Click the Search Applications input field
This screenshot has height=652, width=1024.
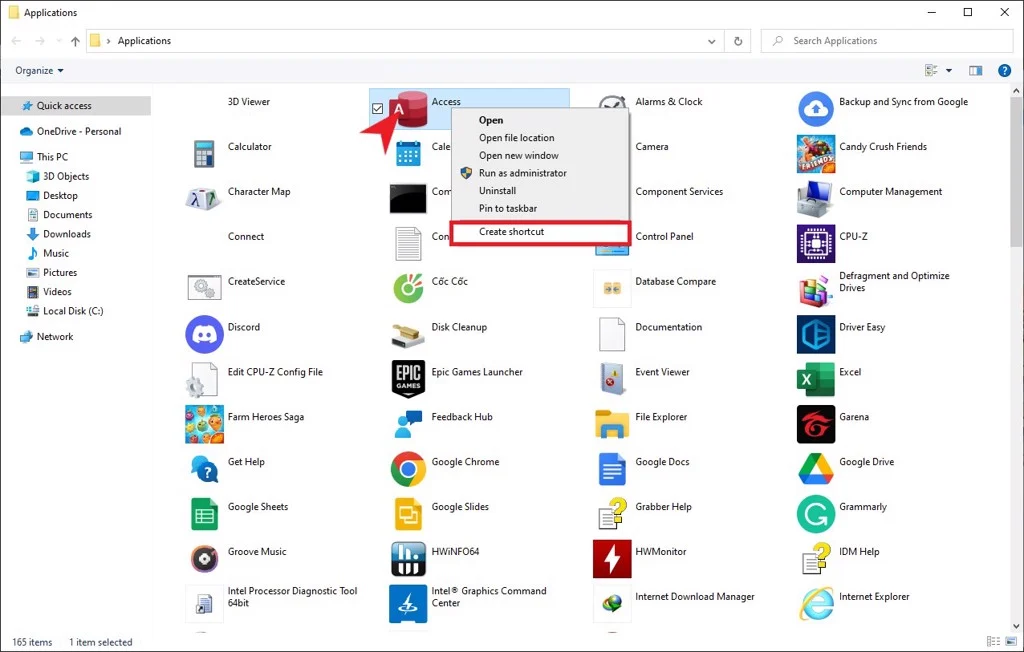(890, 41)
